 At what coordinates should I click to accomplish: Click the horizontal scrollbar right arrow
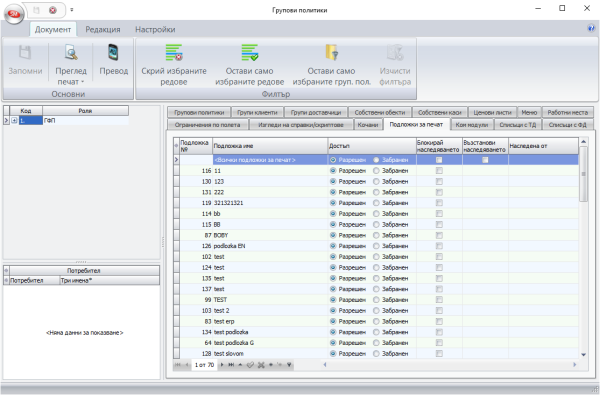(574, 365)
